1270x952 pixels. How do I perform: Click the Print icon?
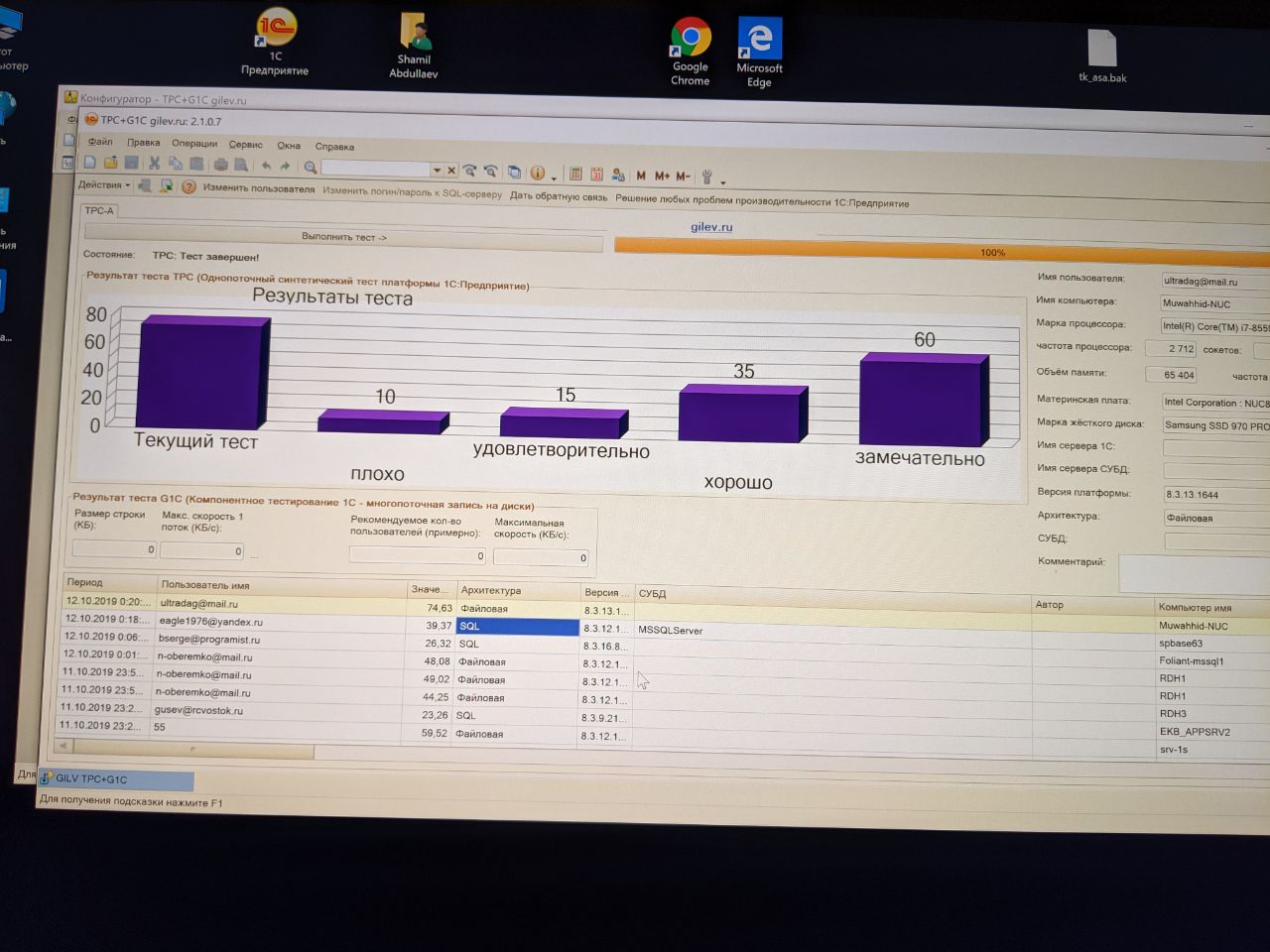(x=220, y=165)
